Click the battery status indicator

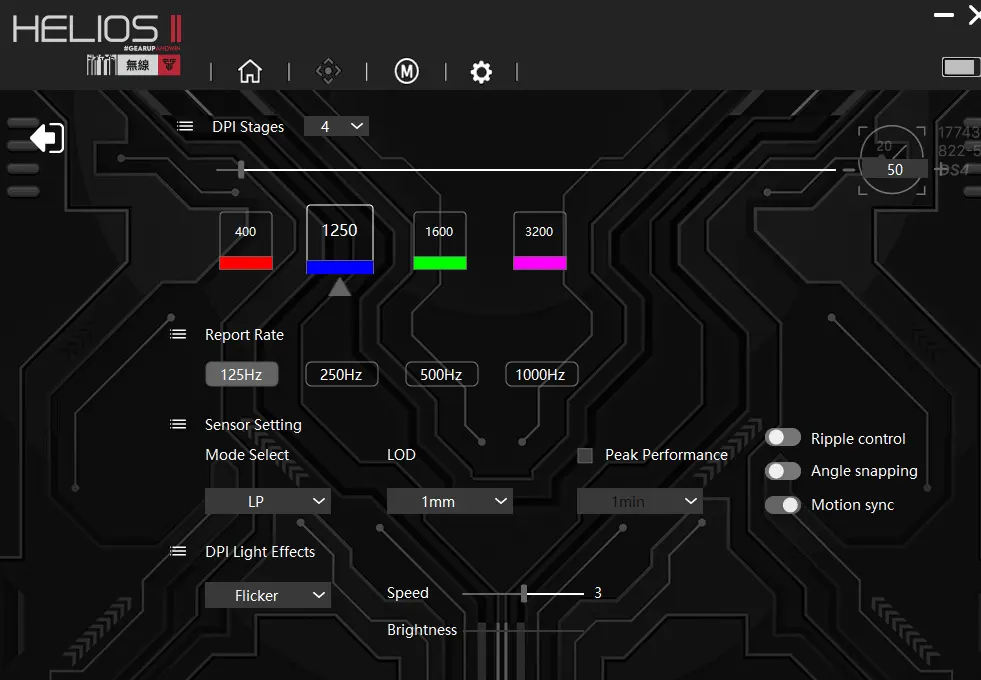click(x=961, y=67)
